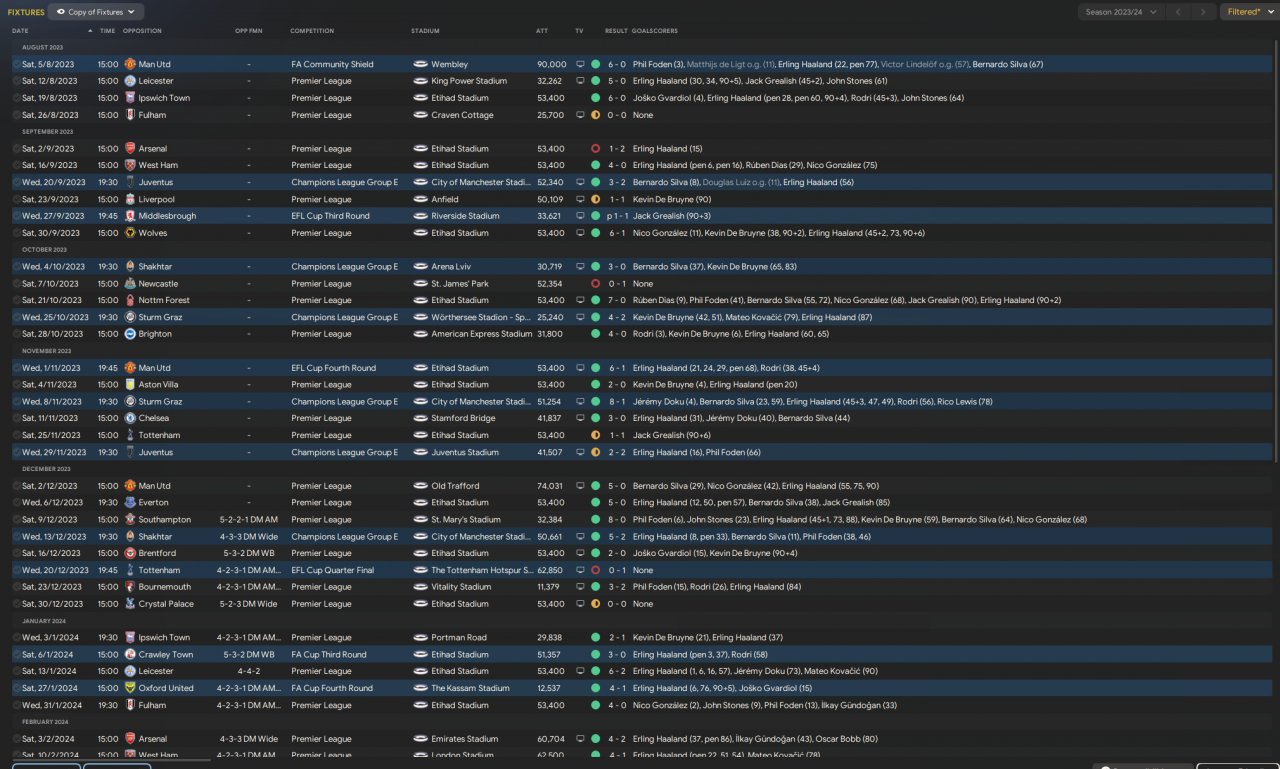Click the Arsenal badge on the 2/9/2023 row
This screenshot has height=769, width=1280.
(x=129, y=149)
